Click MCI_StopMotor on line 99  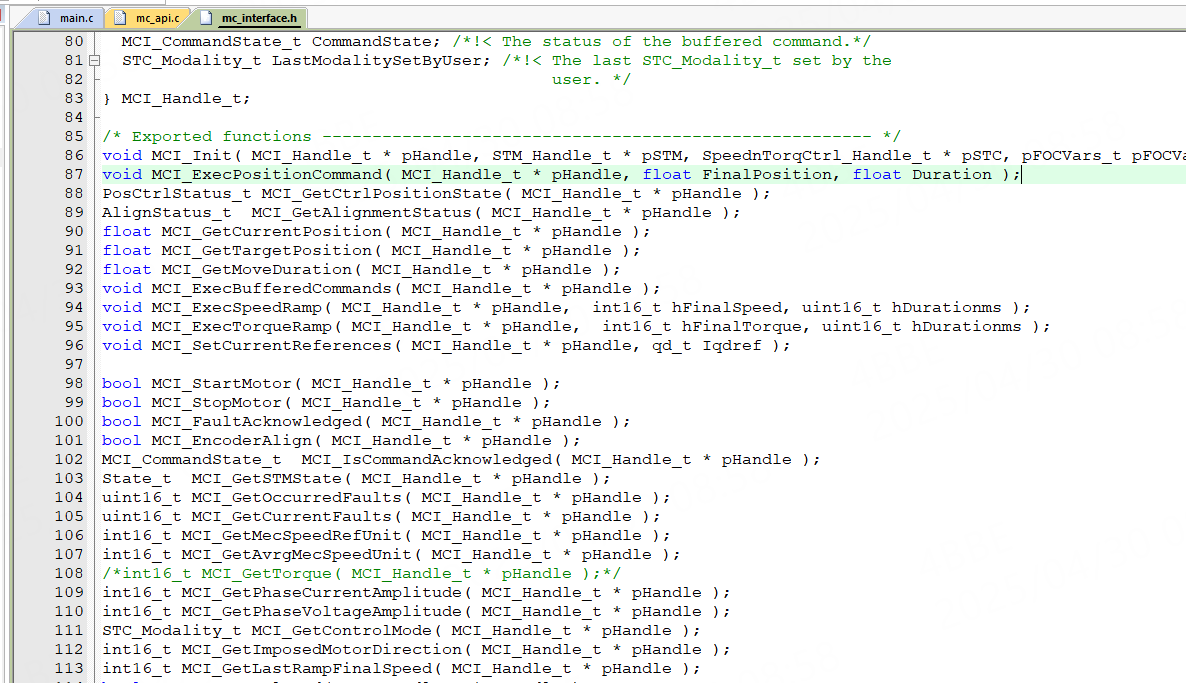pyautogui.click(x=216, y=402)
